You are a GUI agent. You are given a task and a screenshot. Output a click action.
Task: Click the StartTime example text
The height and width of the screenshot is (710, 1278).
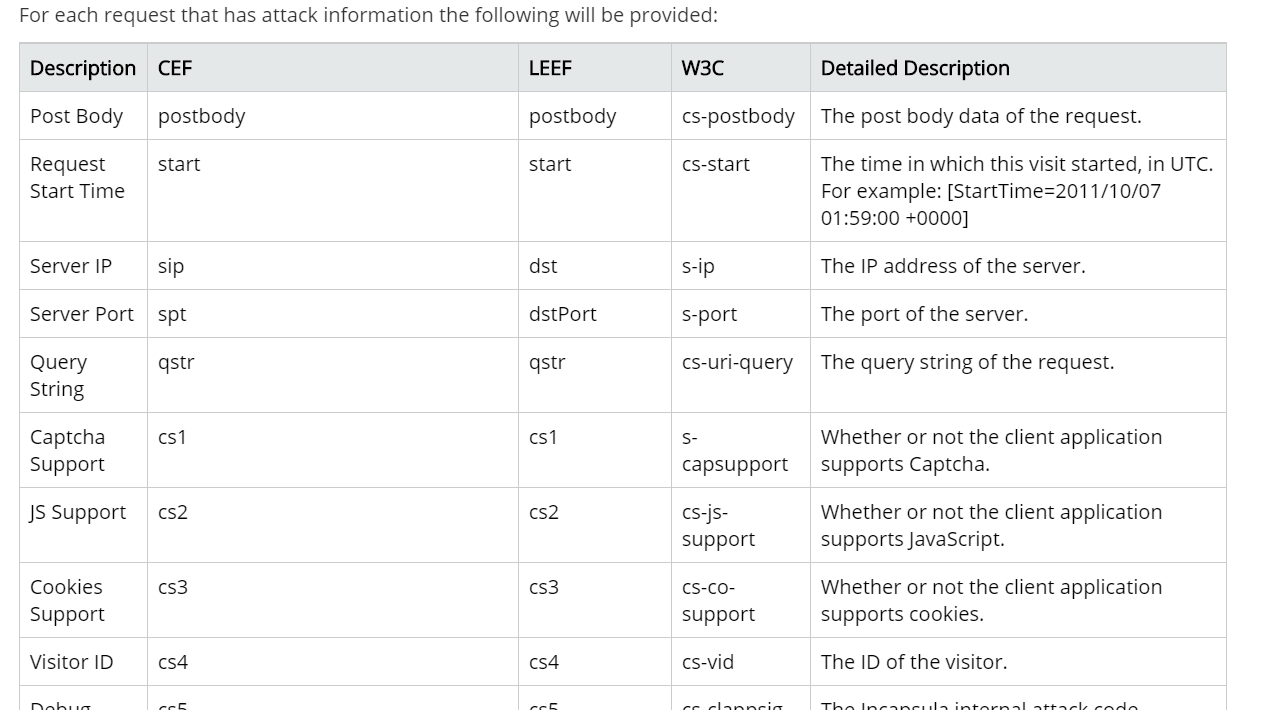[990, 204]
